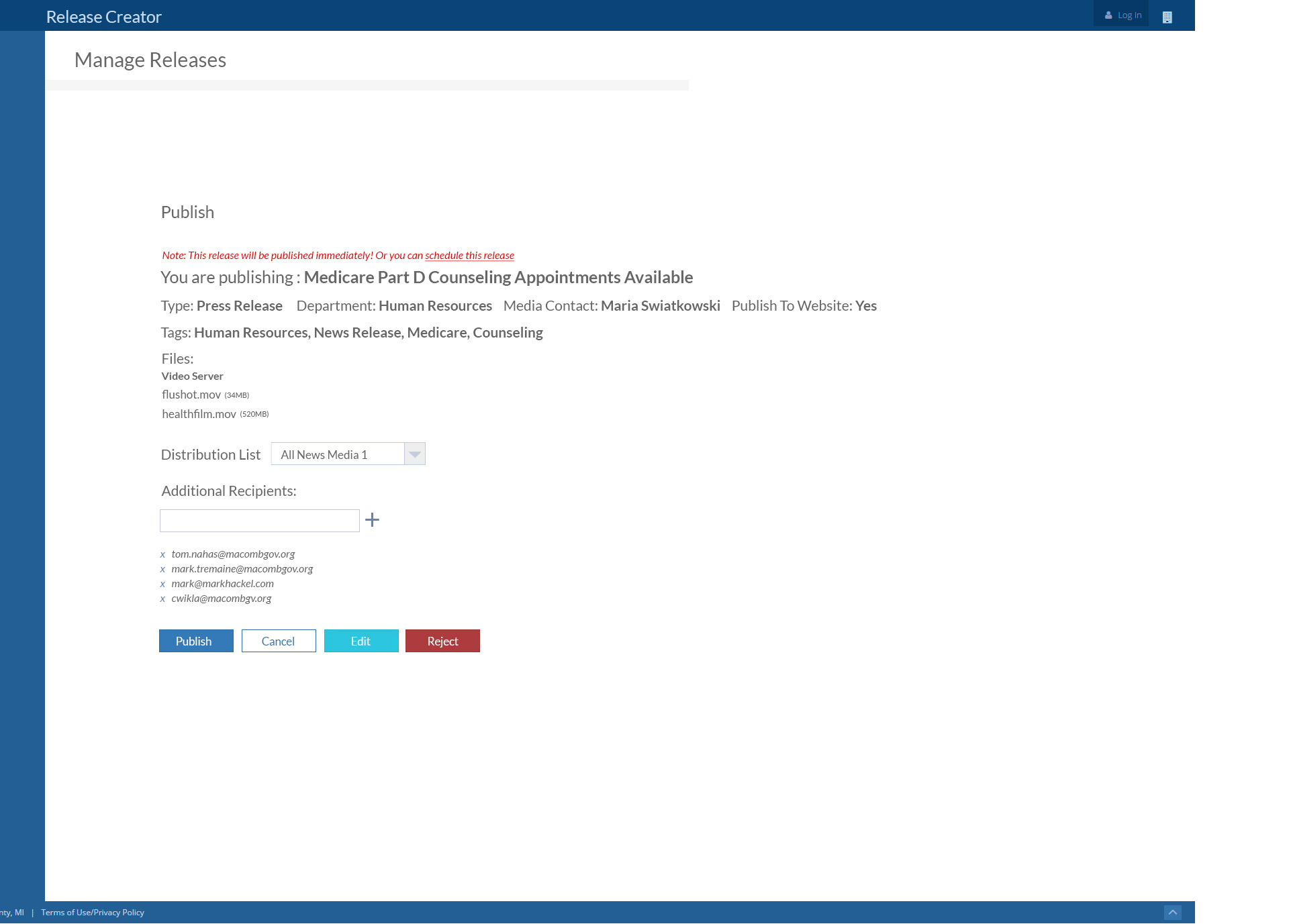Remove cwikla@macombgv.org recipient via its x
Image resolution: width=1289 pixels, height=924 pixels.
pos(162,599)
